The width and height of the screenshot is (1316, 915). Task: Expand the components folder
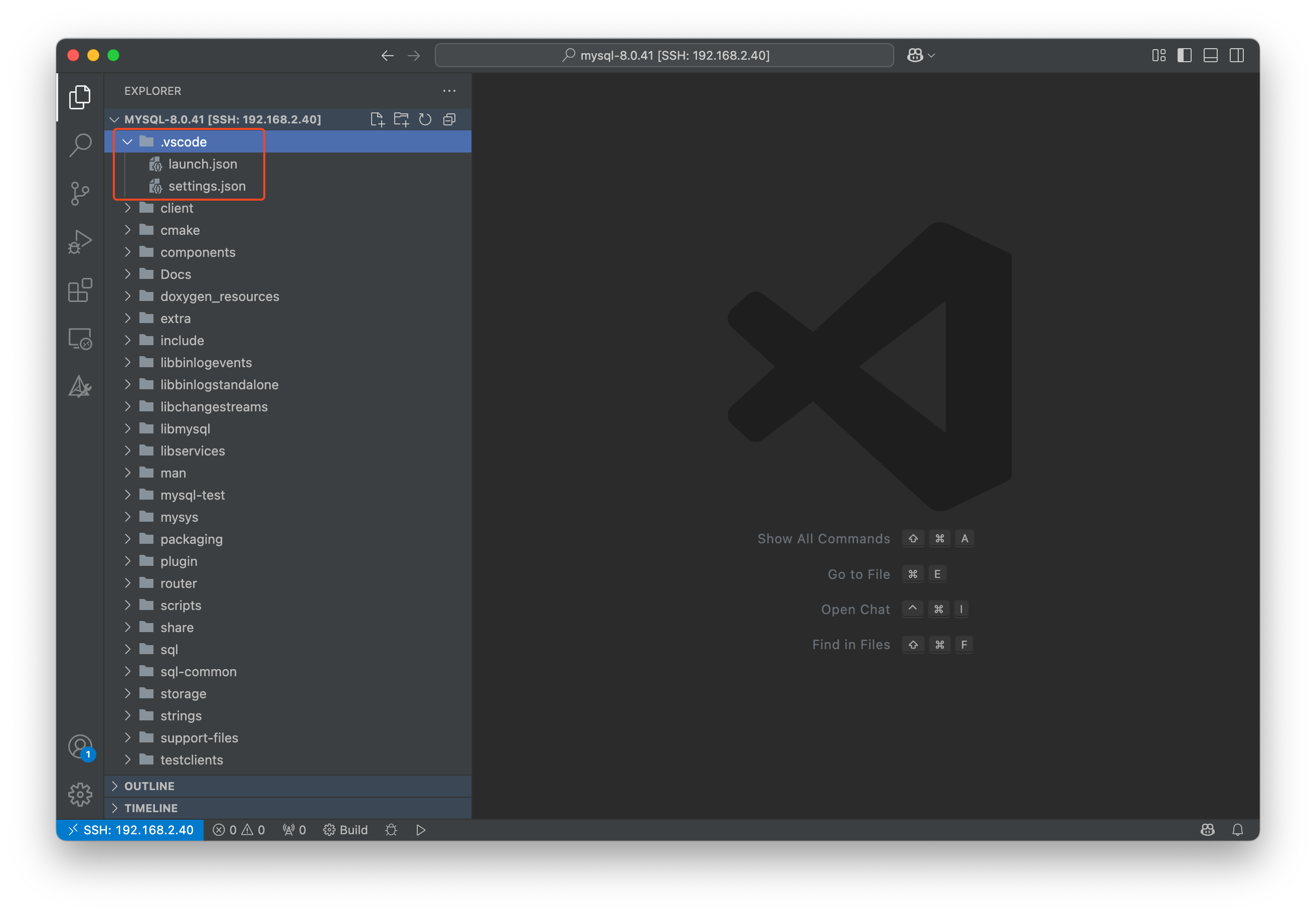point(288,252)
